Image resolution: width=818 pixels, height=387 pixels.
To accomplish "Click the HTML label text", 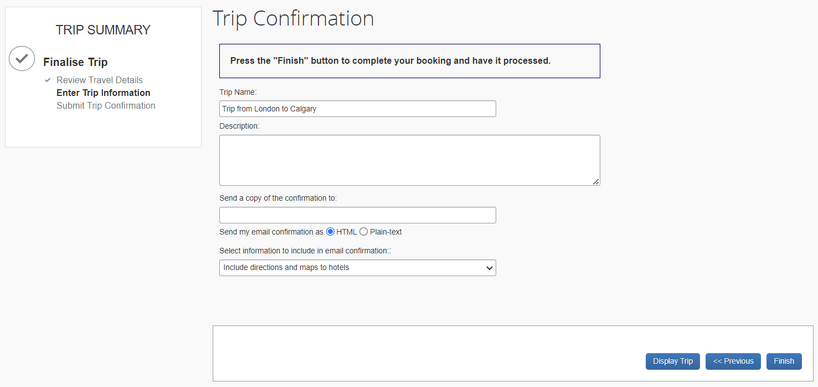I will tap(346, 232).
